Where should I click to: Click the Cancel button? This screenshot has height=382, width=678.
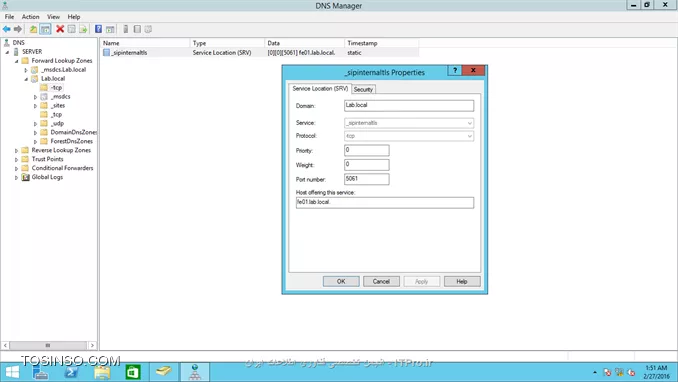point(381,281)
